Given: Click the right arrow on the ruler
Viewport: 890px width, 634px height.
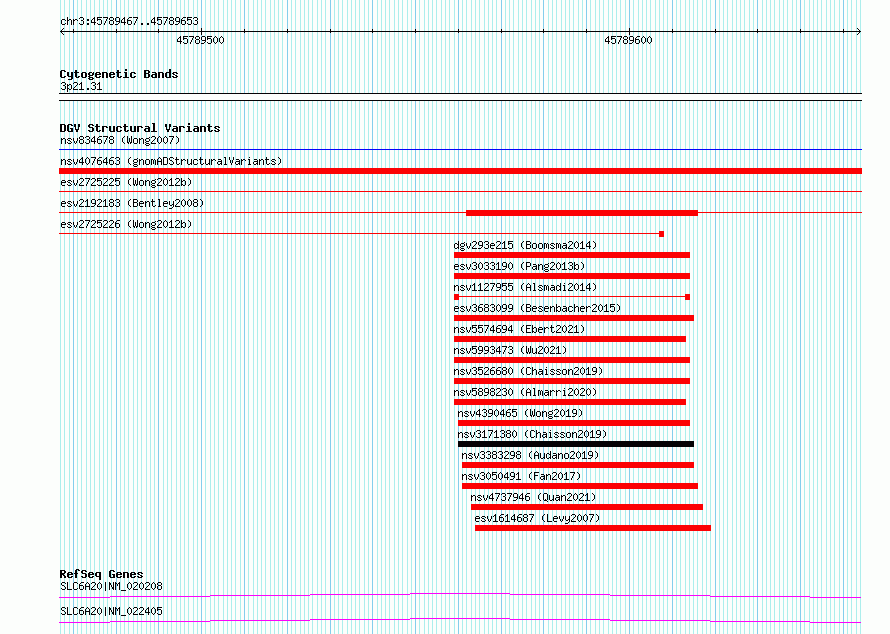Looking at the screenshot, I should pyautogui.click(x=858, y=32).
